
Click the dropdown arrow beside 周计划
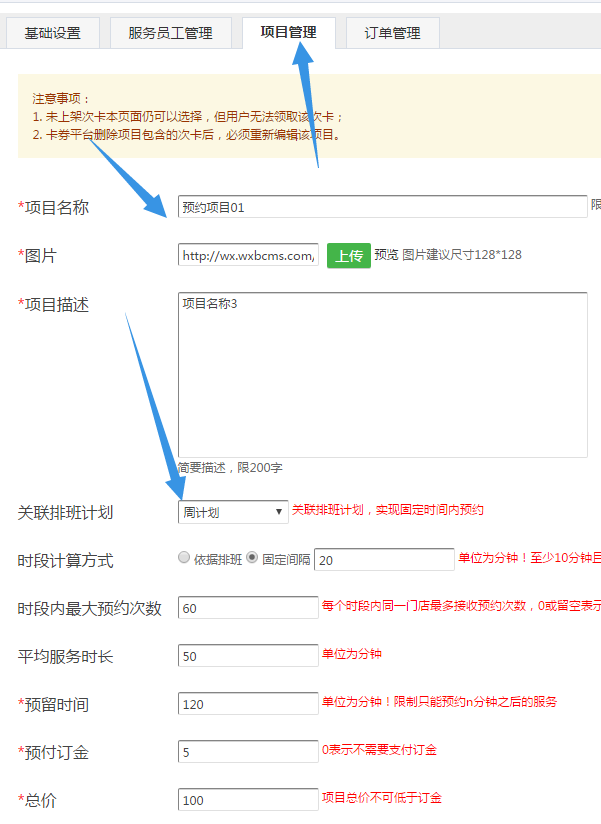pos(278,512)
